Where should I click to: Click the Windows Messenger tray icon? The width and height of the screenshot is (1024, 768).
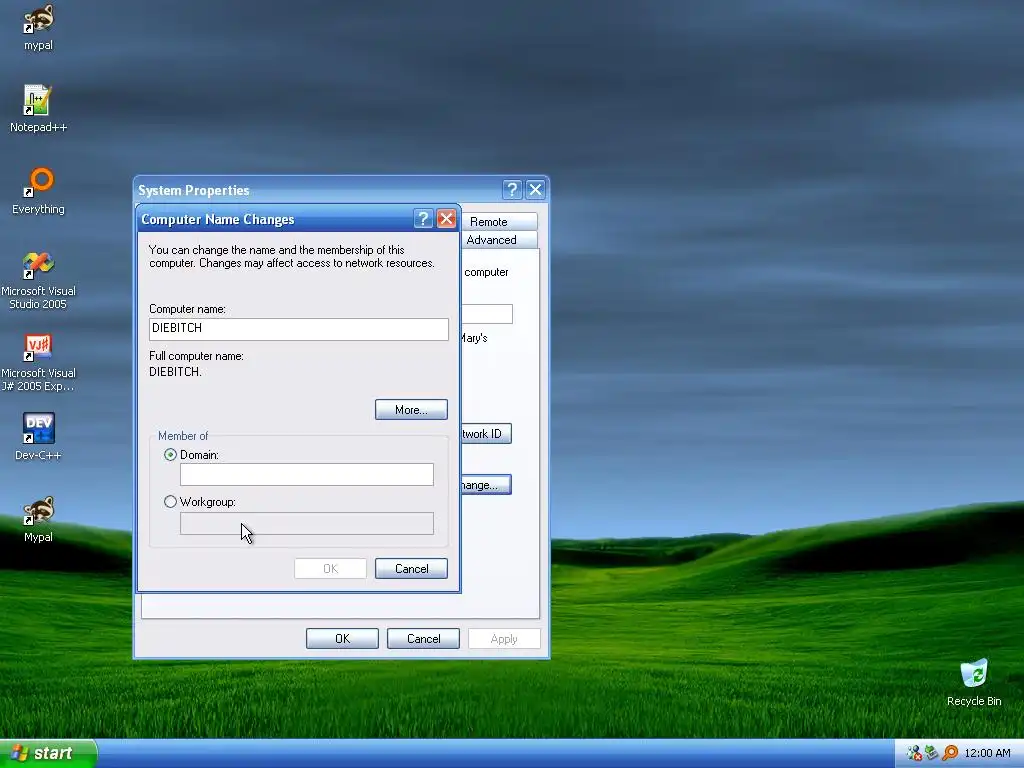(914, 753)
